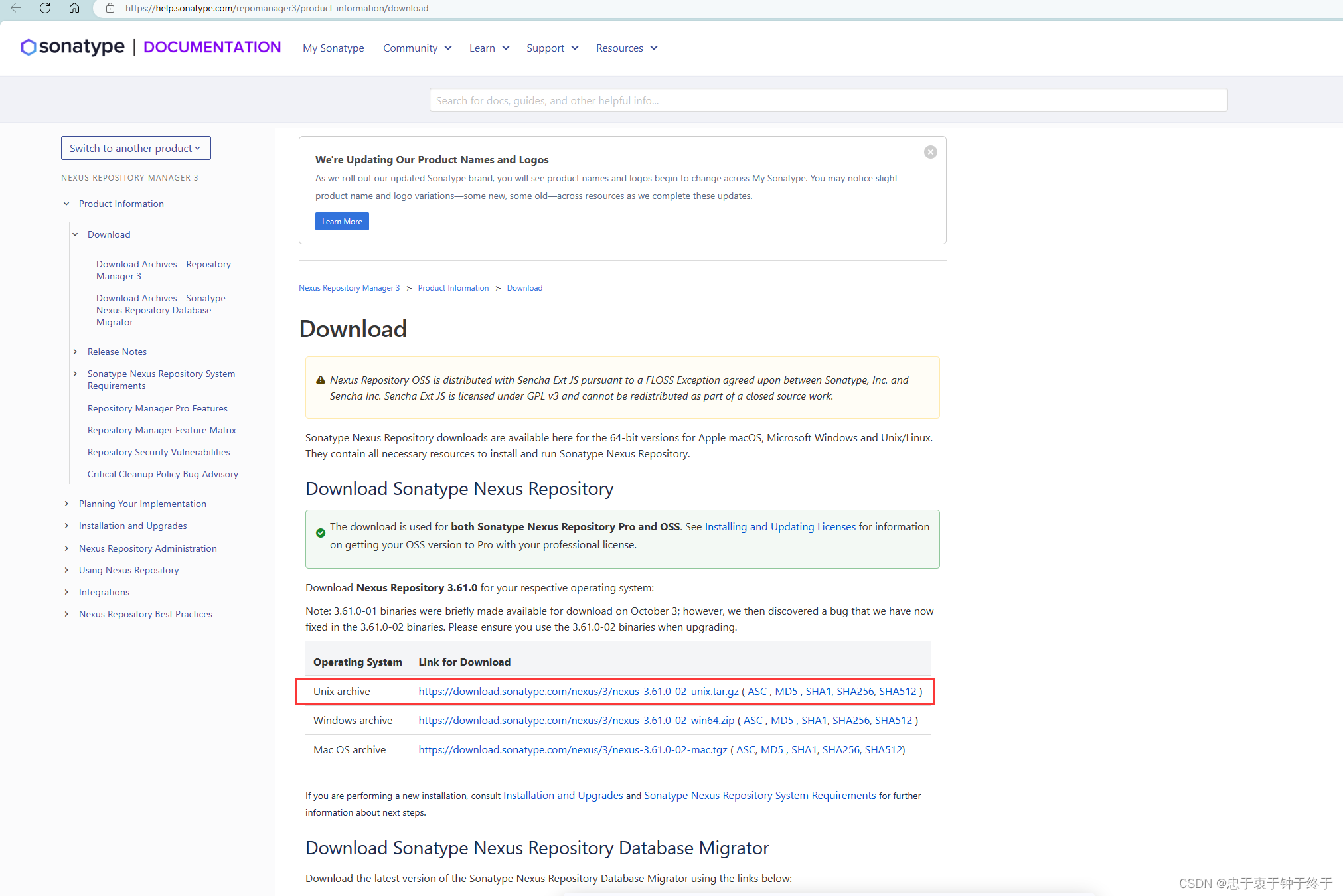Viewport: 1343px width, 896px height.
Task: Open Repository Manager Pro Features
Action: [157, 408]
